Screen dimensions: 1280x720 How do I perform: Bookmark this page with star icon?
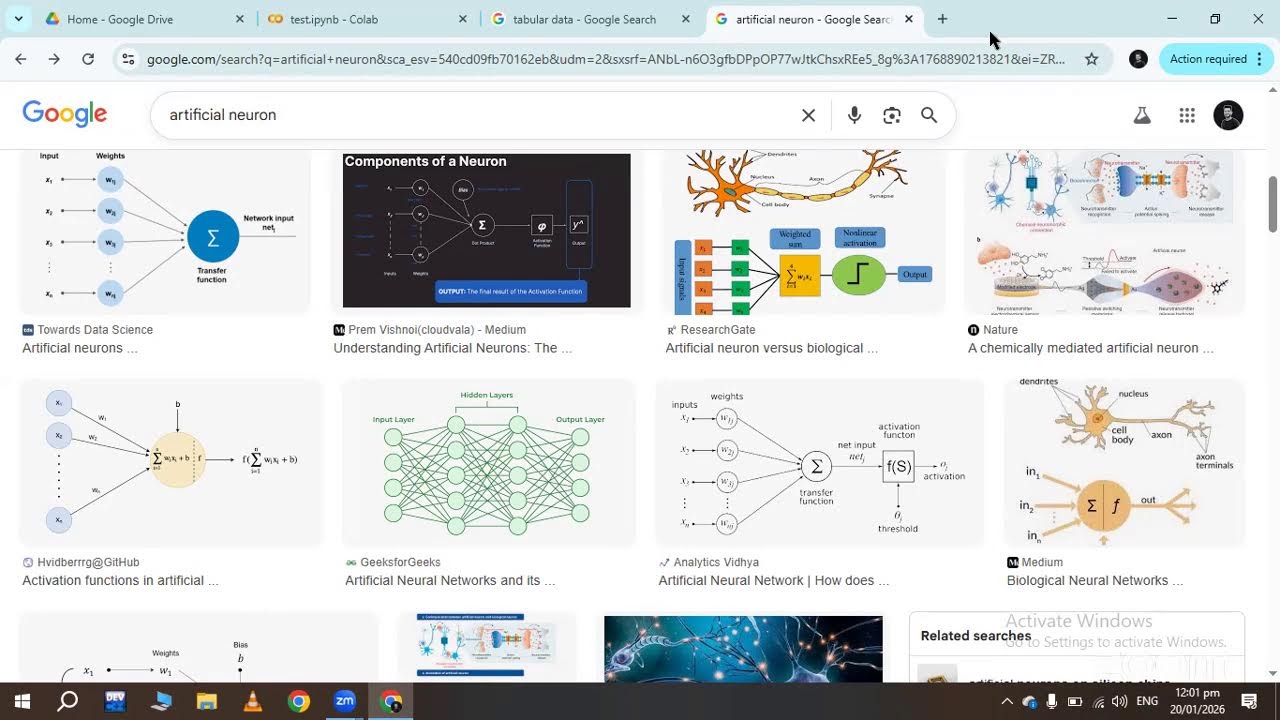coord(1092,59)
